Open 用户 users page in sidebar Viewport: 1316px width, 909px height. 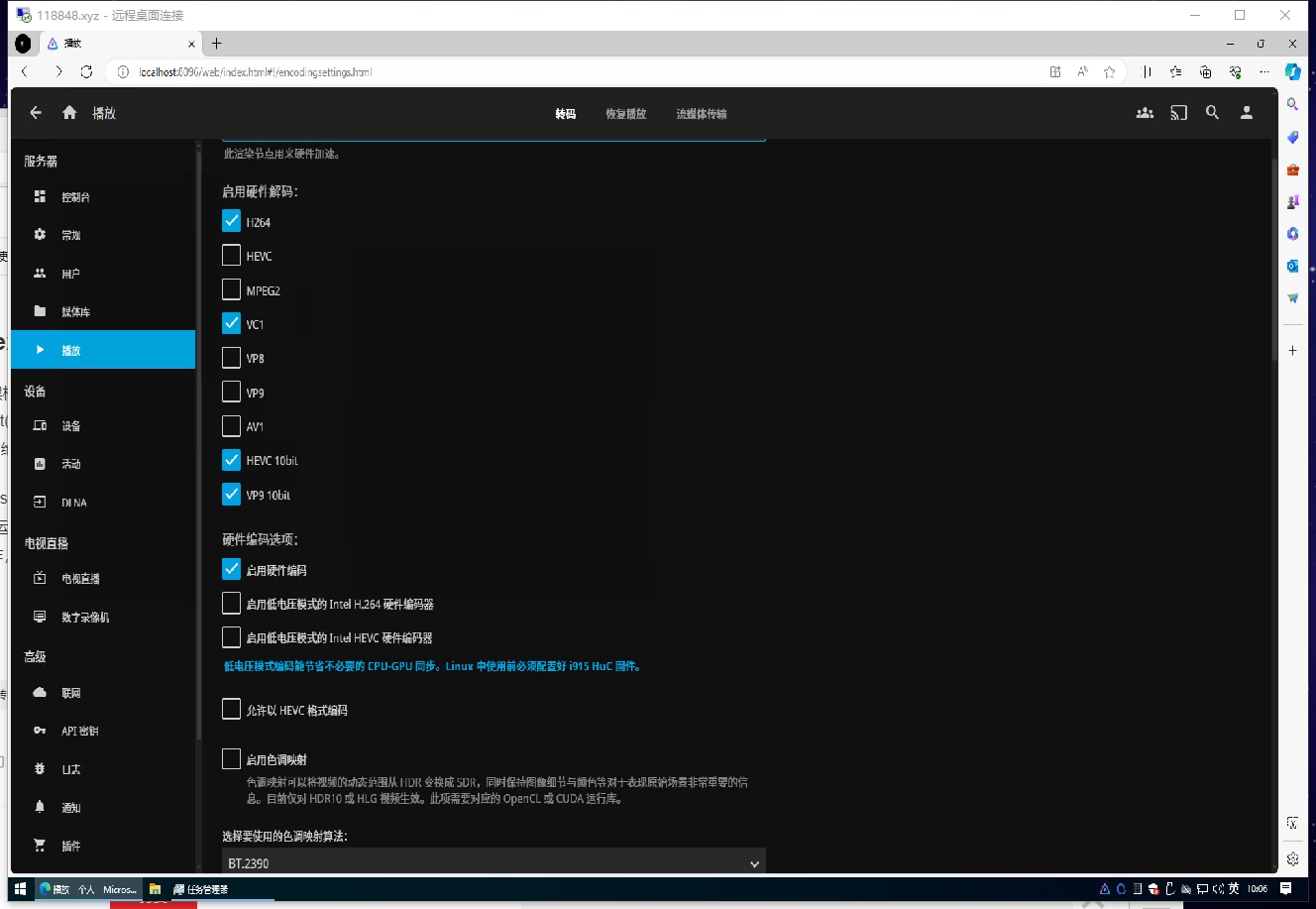point(70,274)
